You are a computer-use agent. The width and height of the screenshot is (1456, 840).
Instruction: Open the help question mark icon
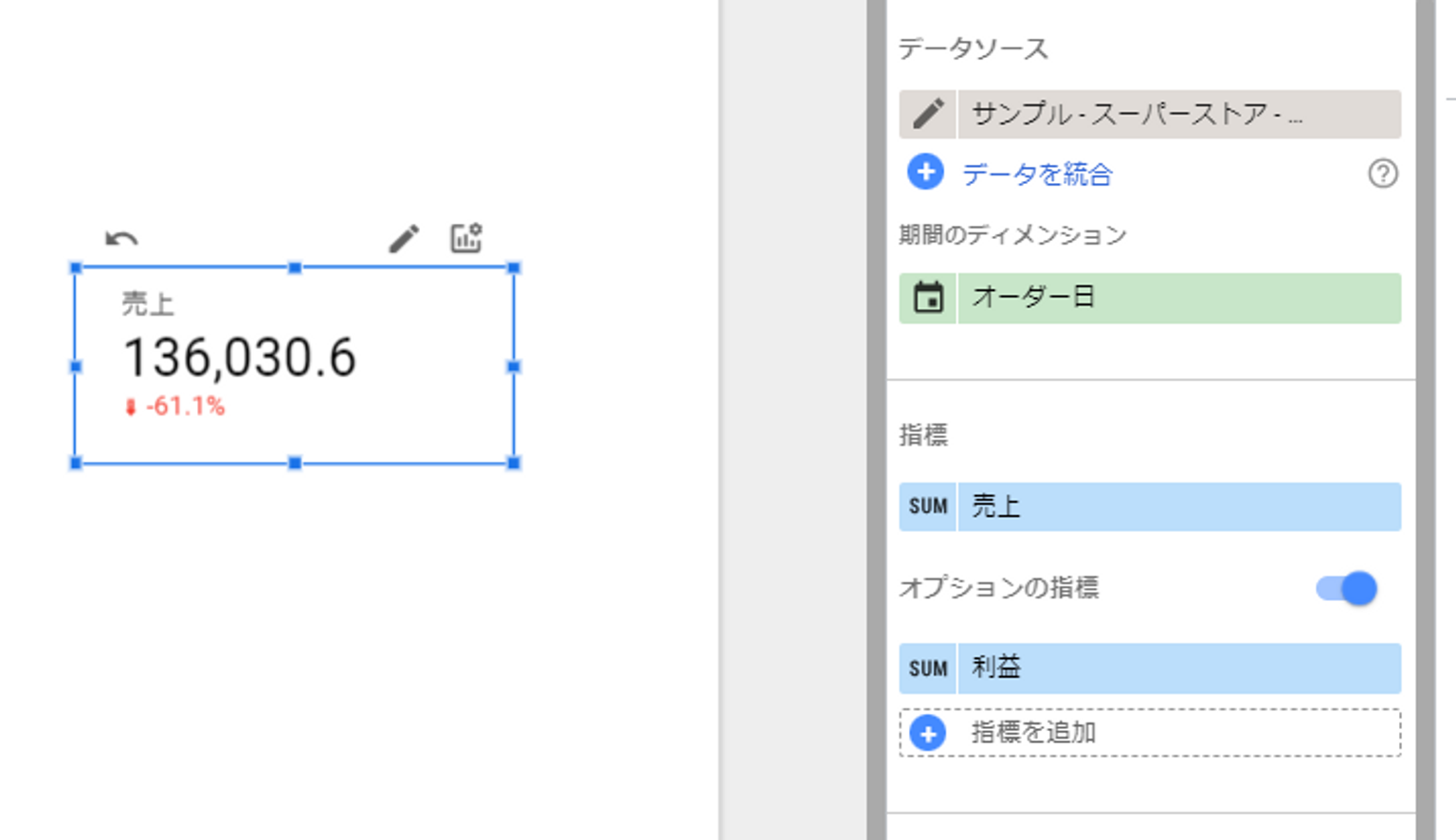(x=1383, y=173)
